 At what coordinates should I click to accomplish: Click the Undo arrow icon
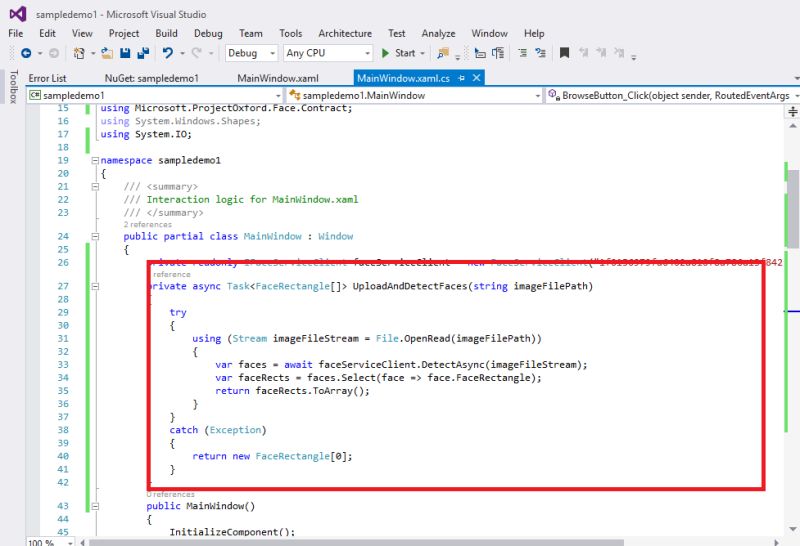167,53
